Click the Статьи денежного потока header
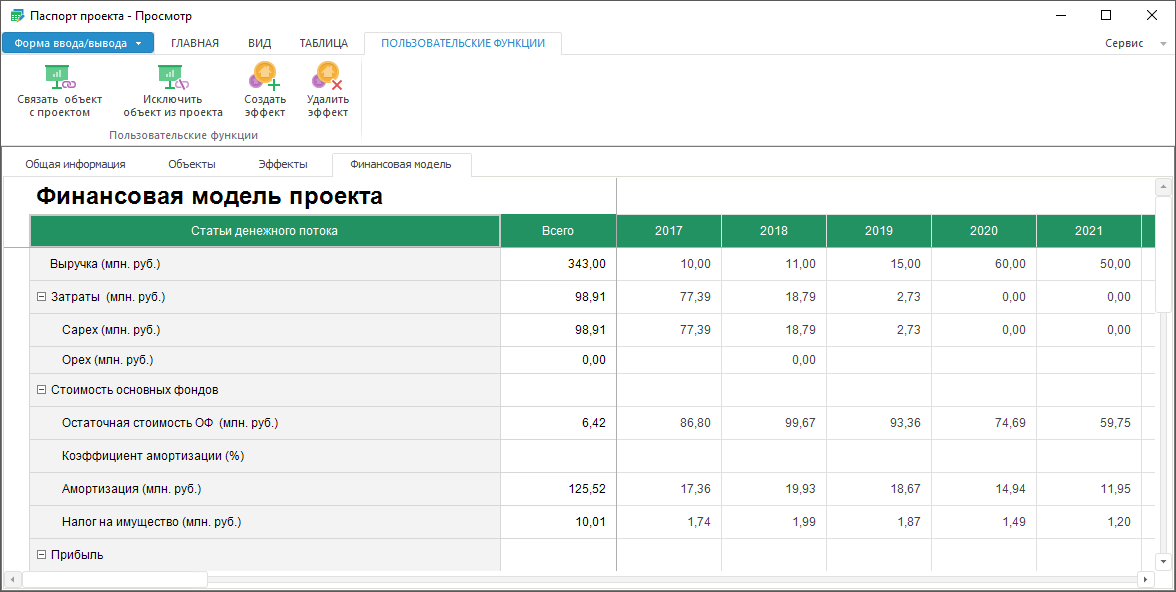This screenshot has height=592, width=1176. [265, 231]
